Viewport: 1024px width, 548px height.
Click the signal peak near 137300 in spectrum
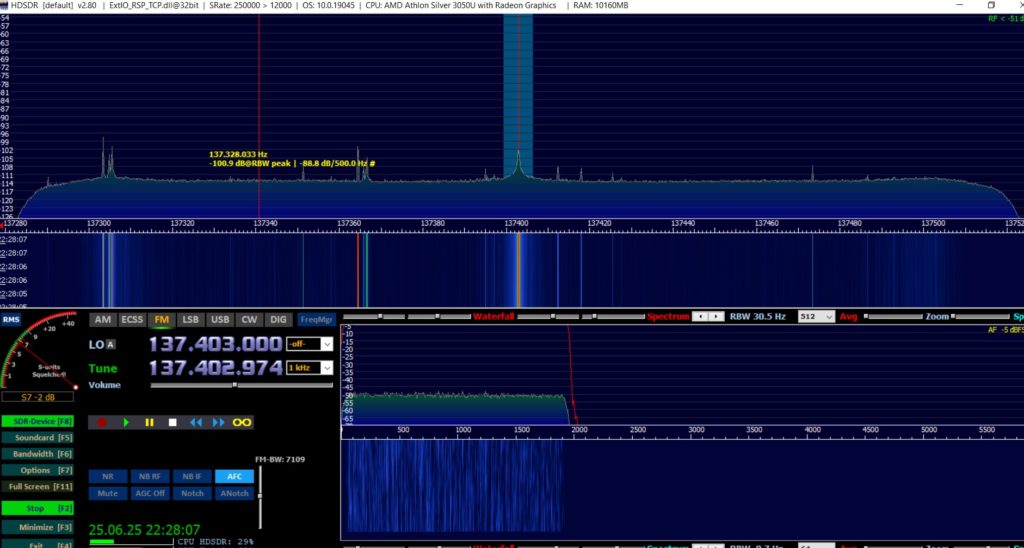[103, 157]
